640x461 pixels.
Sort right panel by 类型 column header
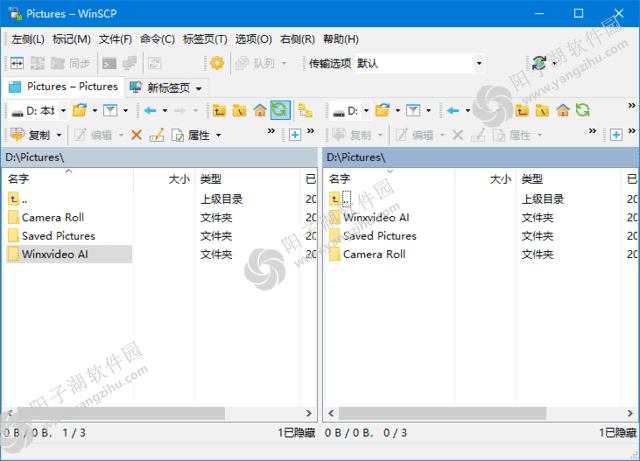pyautogui.click(x=569, y=179)
